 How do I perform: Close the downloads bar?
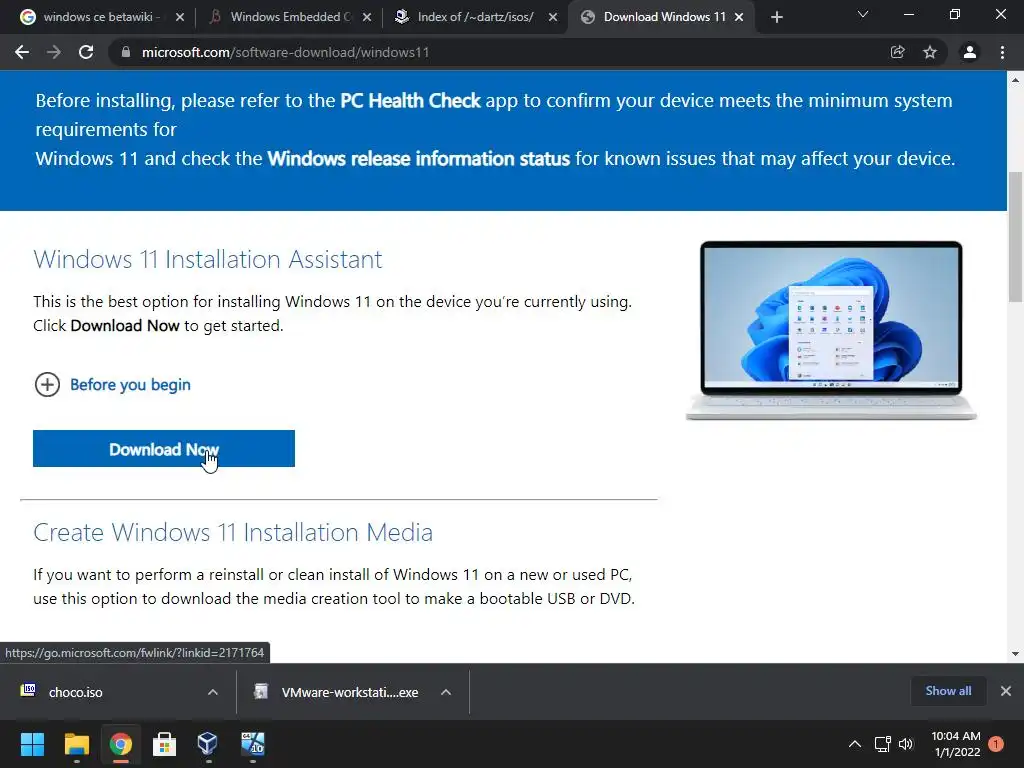coord(1006,691)
